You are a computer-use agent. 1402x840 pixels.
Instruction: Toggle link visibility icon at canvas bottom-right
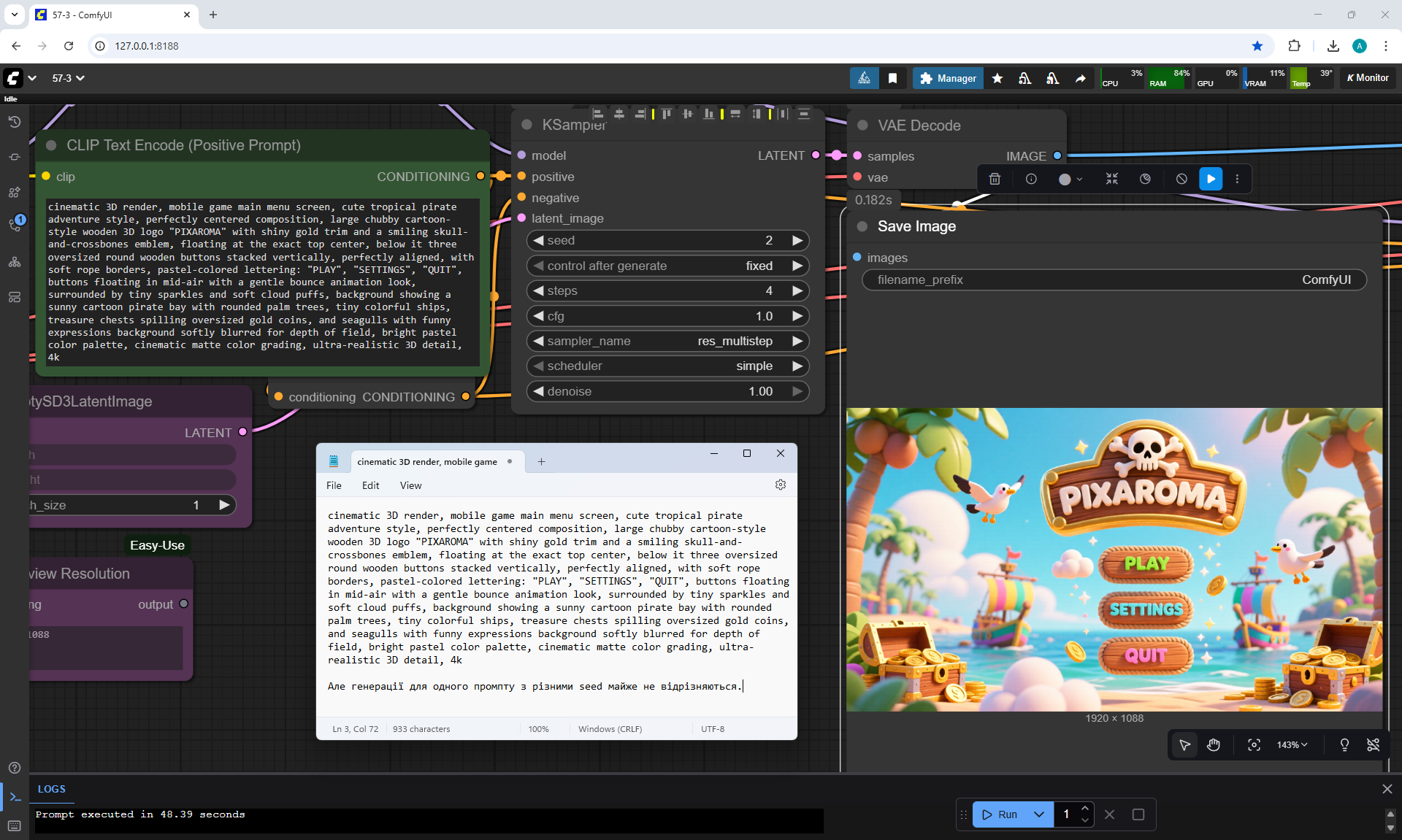point(1373,744)
